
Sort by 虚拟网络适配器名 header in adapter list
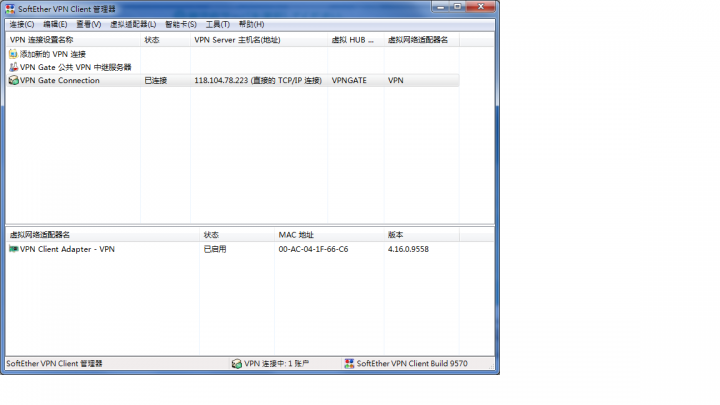[102, 235]
